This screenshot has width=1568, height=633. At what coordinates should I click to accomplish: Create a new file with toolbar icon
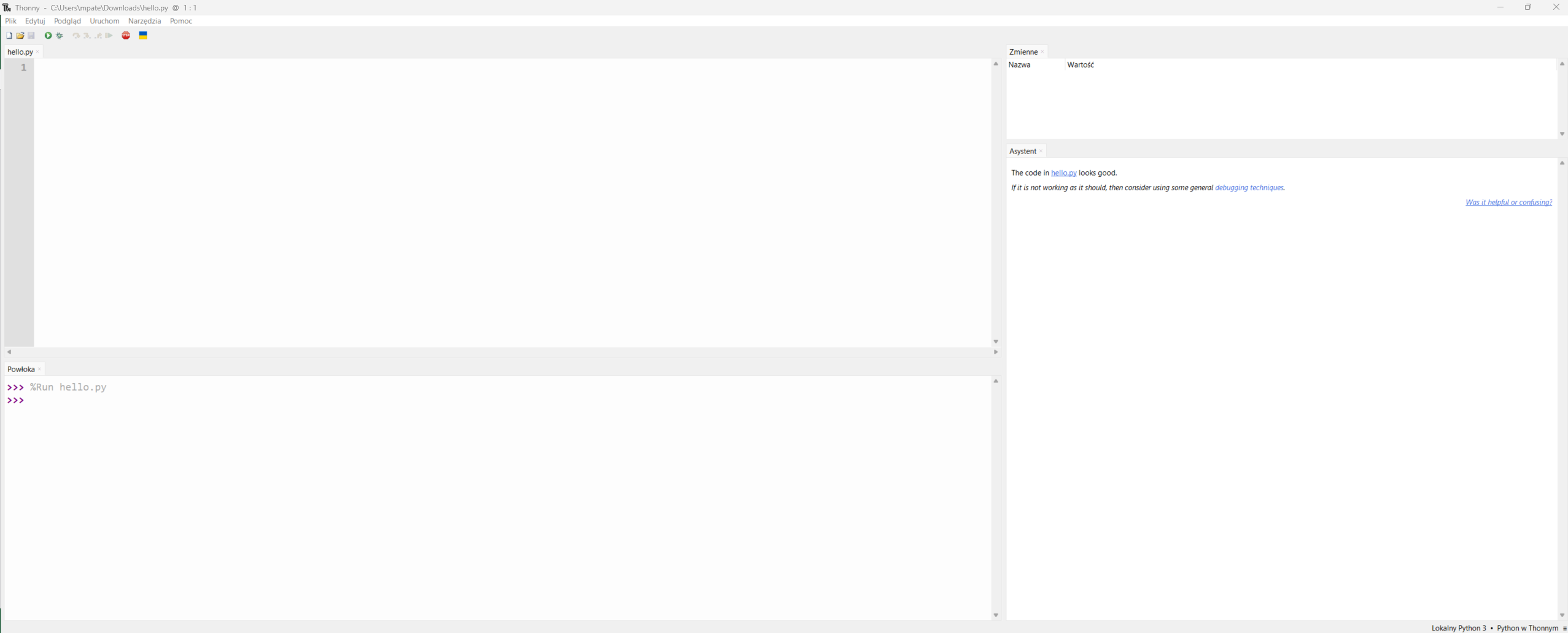9,36
